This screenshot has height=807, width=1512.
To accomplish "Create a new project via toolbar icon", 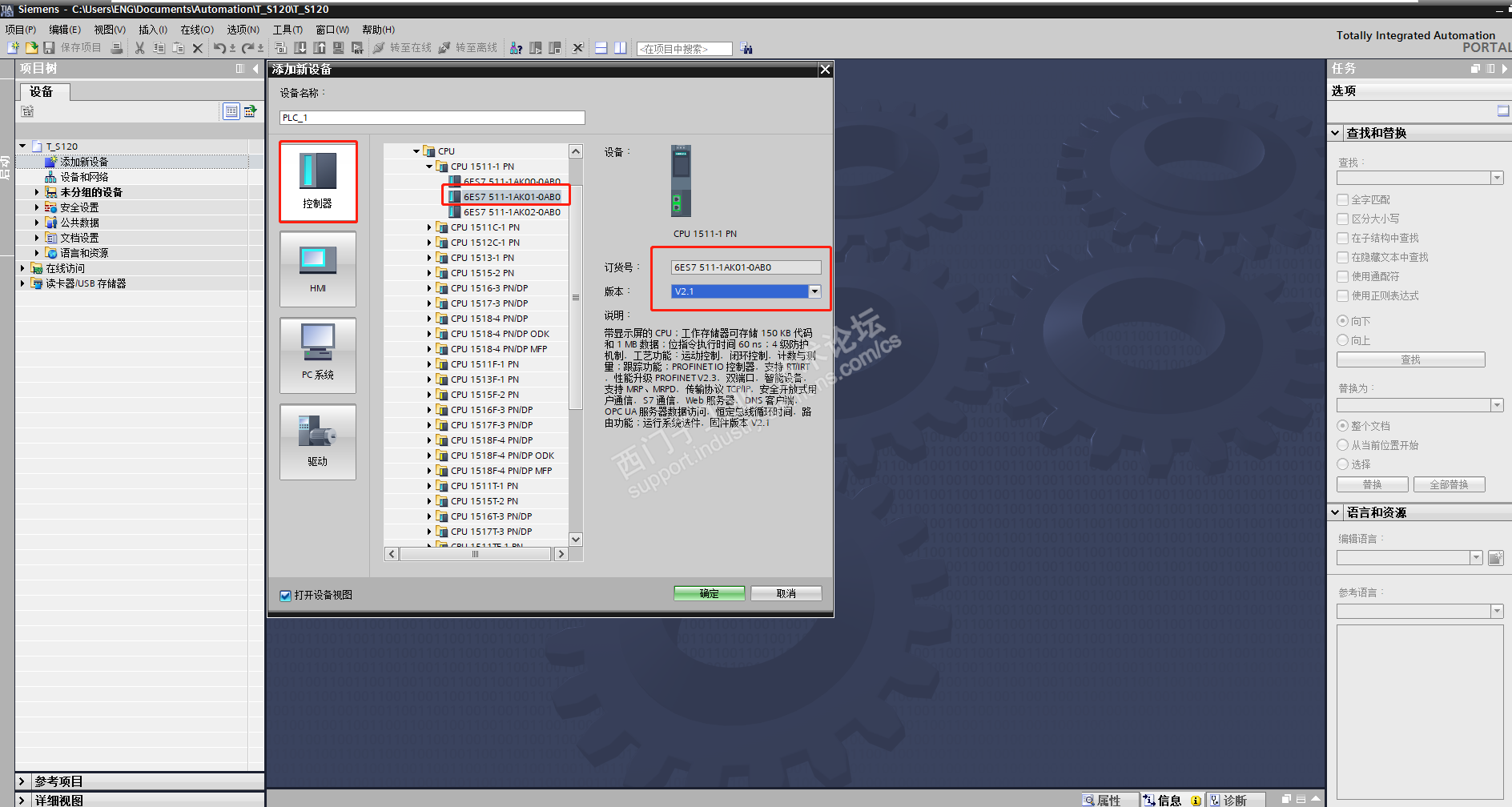I will (14, 48).
